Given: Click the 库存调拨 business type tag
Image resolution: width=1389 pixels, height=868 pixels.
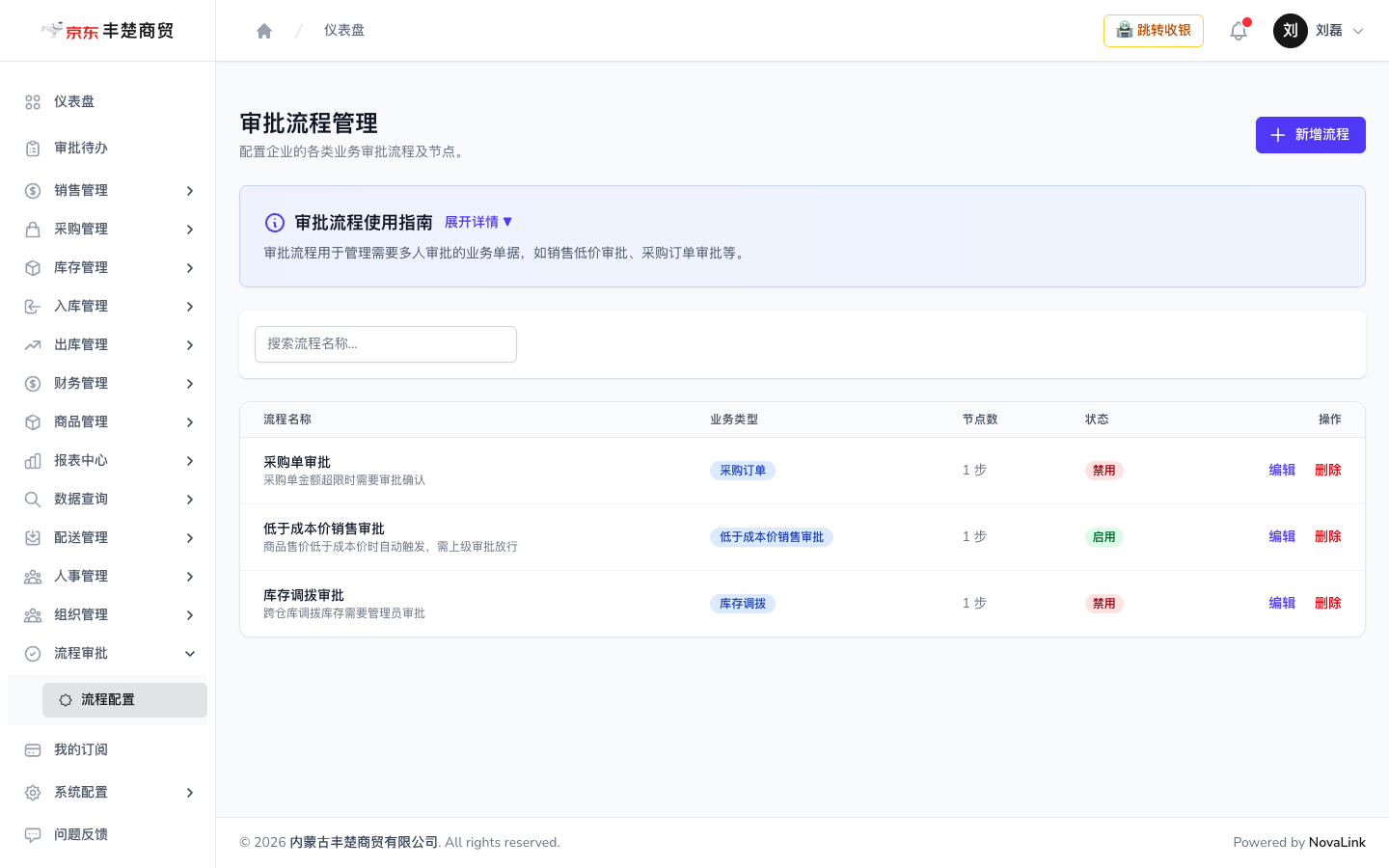Looking at the screenshot, I should pos(743,604).
